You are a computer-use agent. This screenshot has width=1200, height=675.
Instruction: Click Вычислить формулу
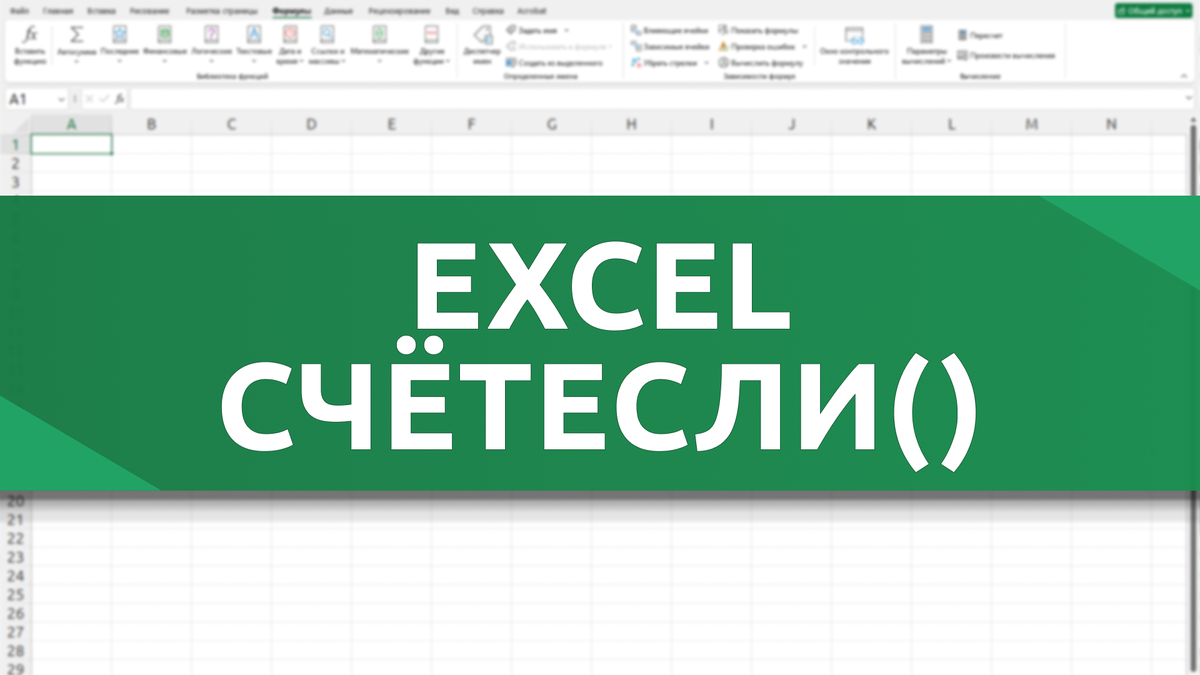[760, 62]
